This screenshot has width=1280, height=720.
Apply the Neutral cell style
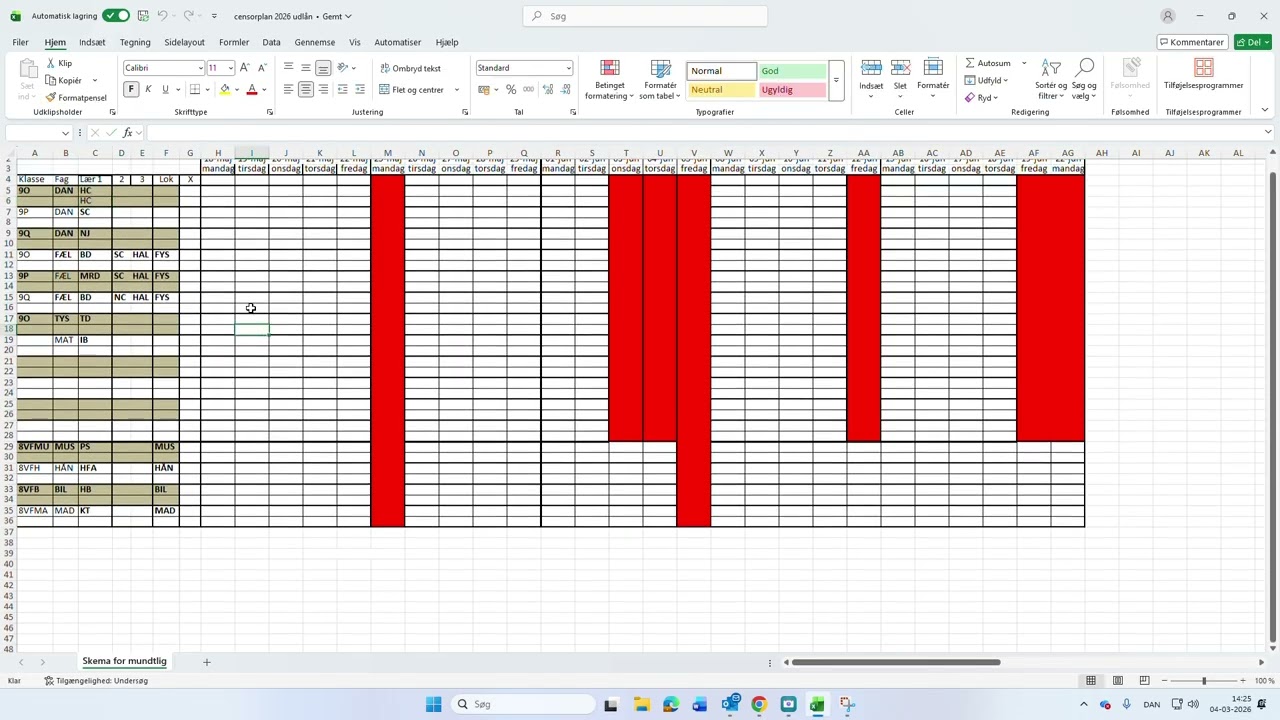721,90
